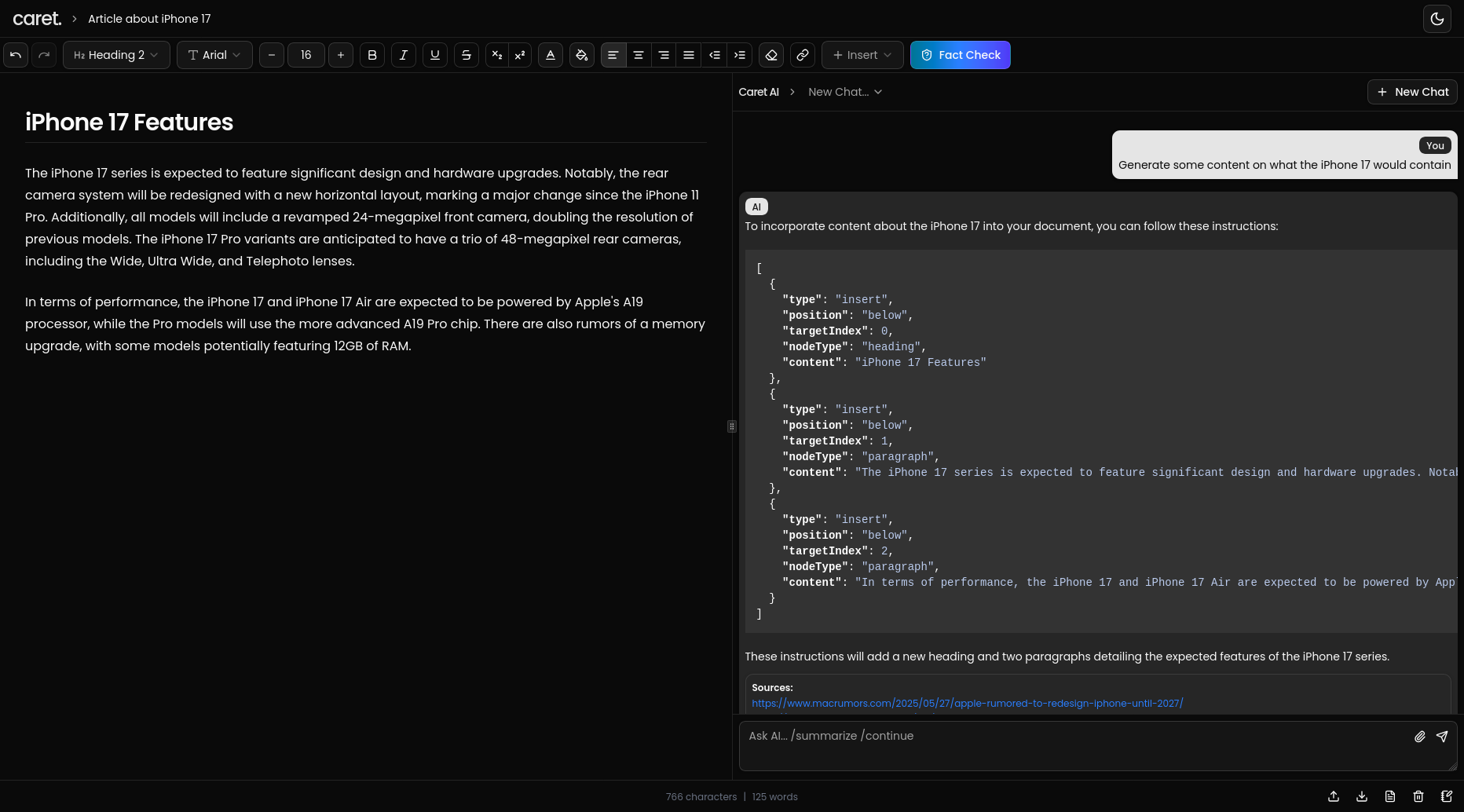This screenshot has height=812, width=1464.
Task: Click the undo arrow icon
Action: pyautogui.click(x=16, y=55)
